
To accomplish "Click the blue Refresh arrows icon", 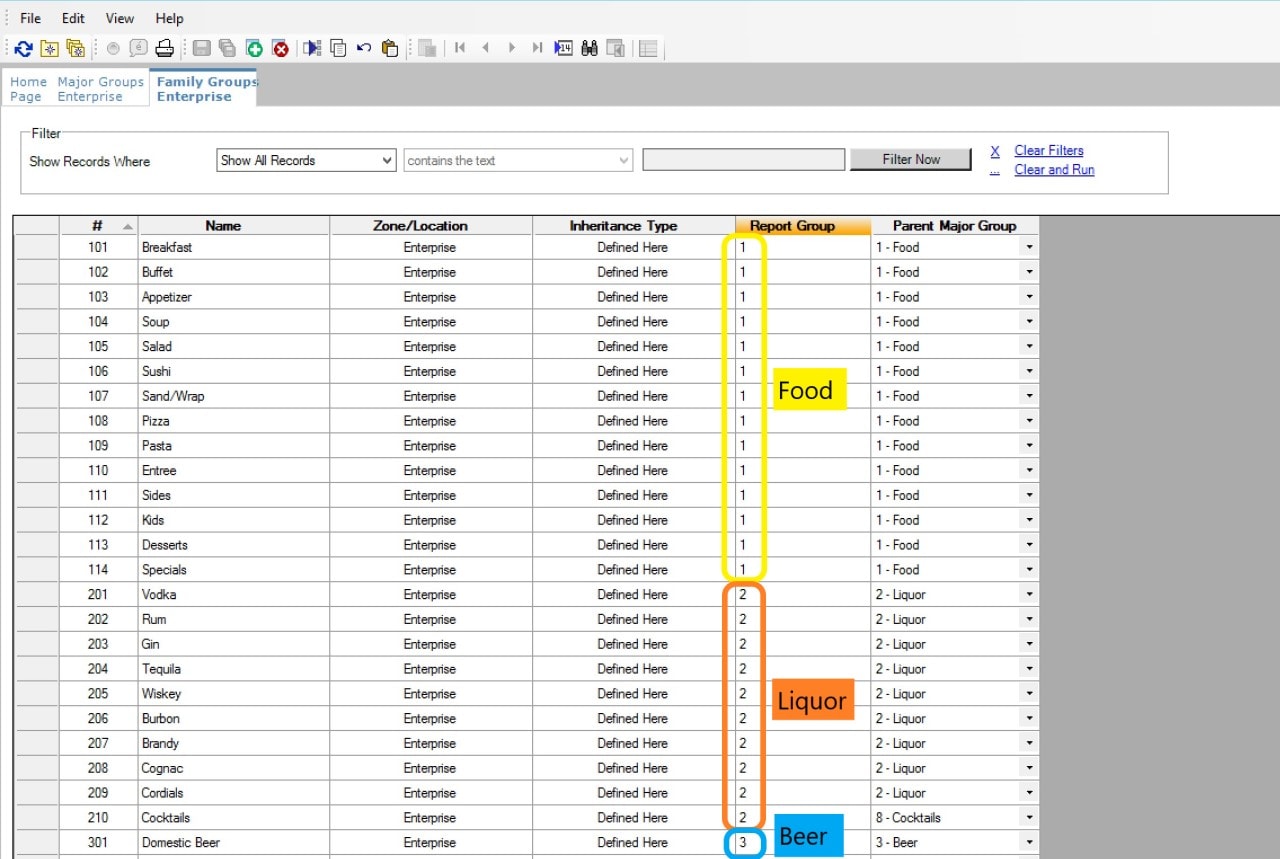I will [24, 48].
